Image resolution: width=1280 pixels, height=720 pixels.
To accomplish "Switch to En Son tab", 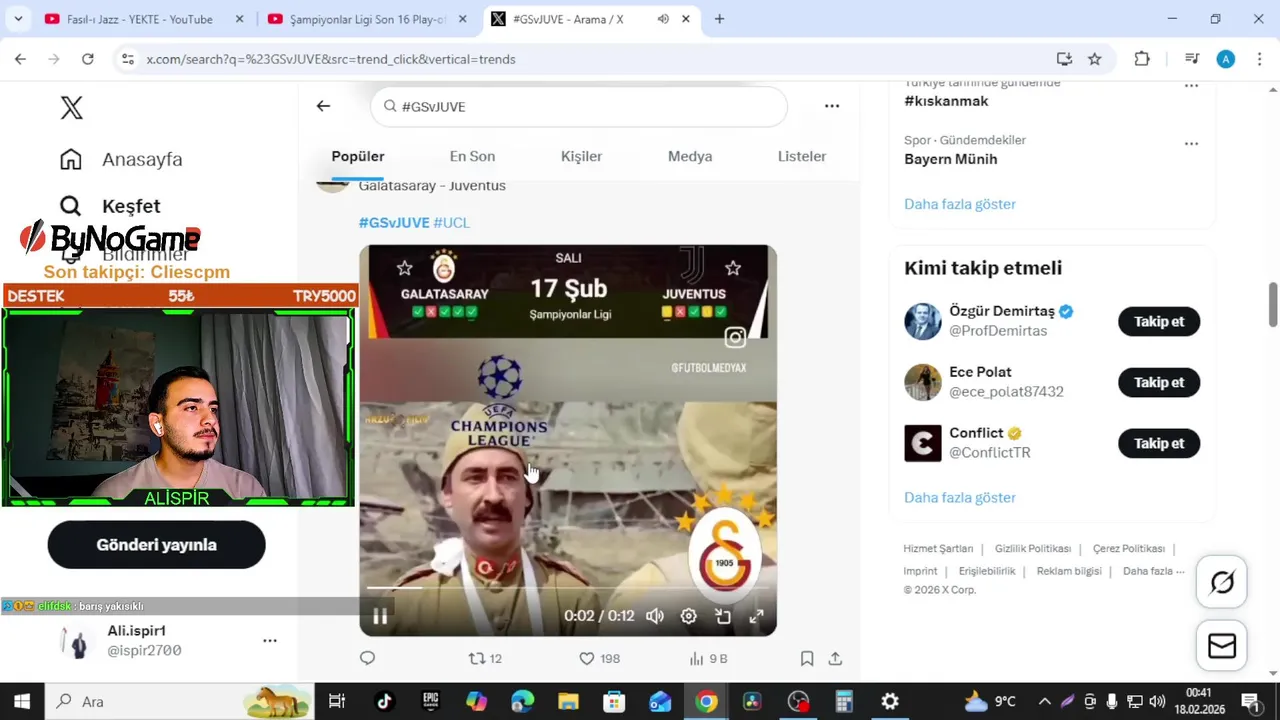I will [472, 156].
